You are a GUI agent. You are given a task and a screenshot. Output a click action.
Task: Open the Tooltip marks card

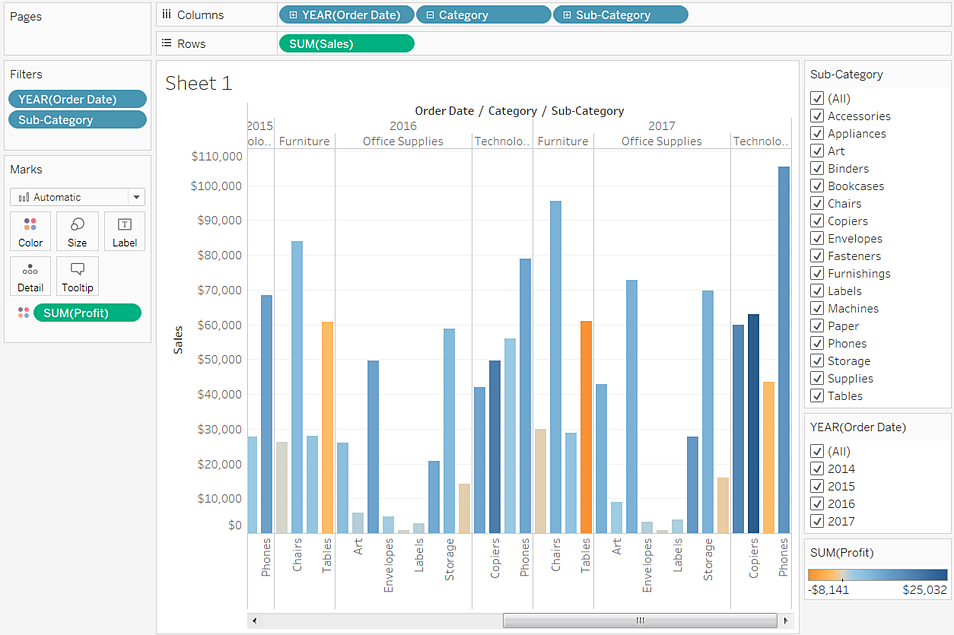click(77, 276)
